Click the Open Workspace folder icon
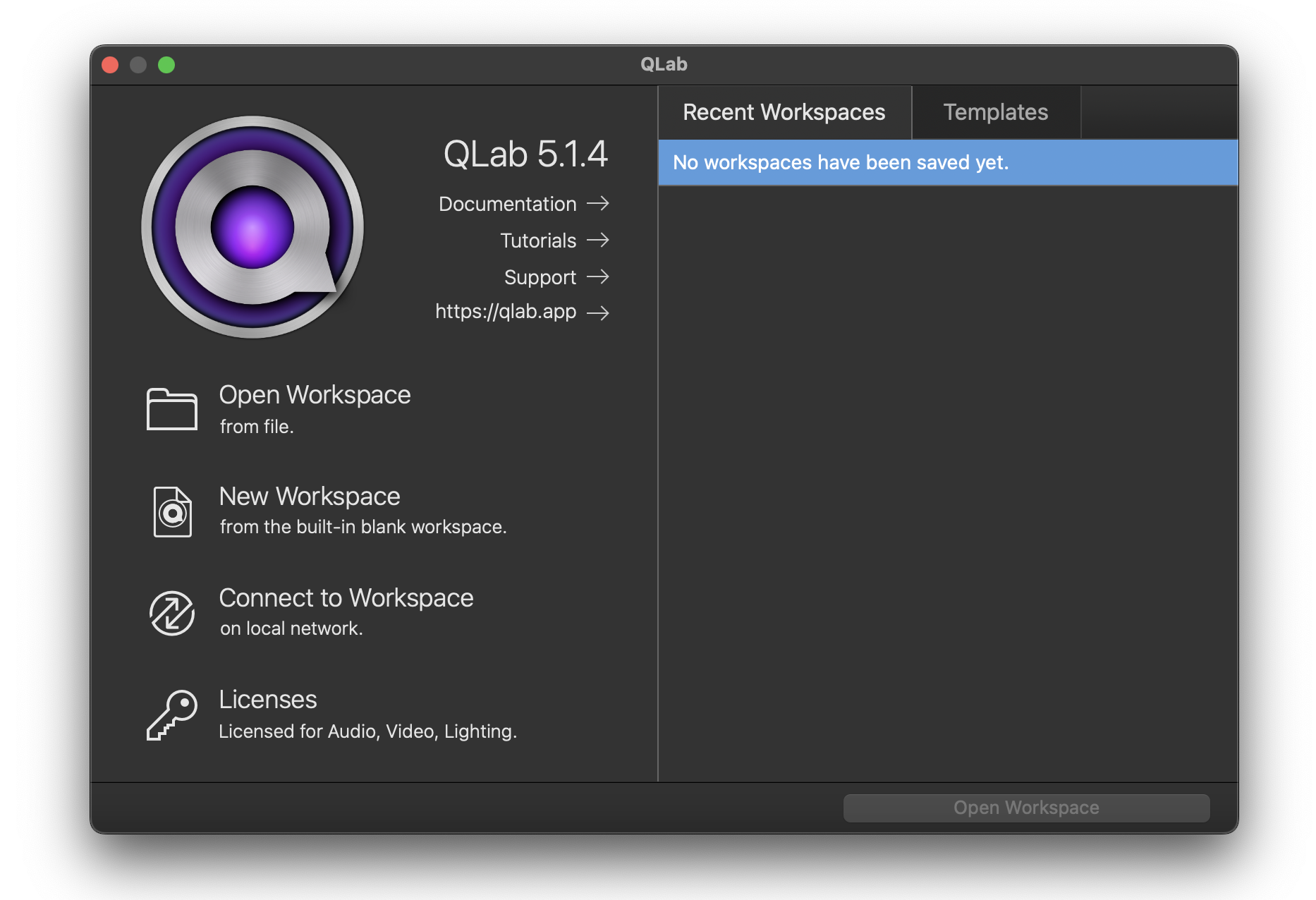The image size is (1316, 900). coord(172,408)
